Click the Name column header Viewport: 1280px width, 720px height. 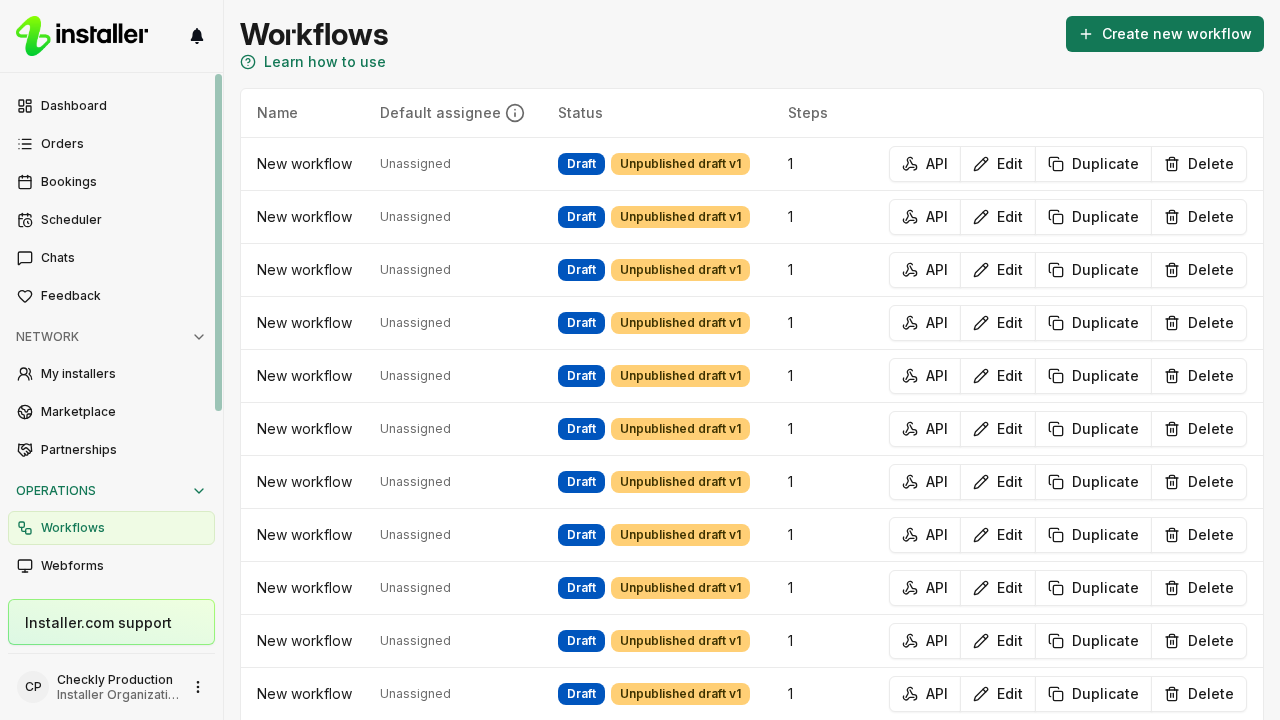pyautogui.click(x=277, y=113)
